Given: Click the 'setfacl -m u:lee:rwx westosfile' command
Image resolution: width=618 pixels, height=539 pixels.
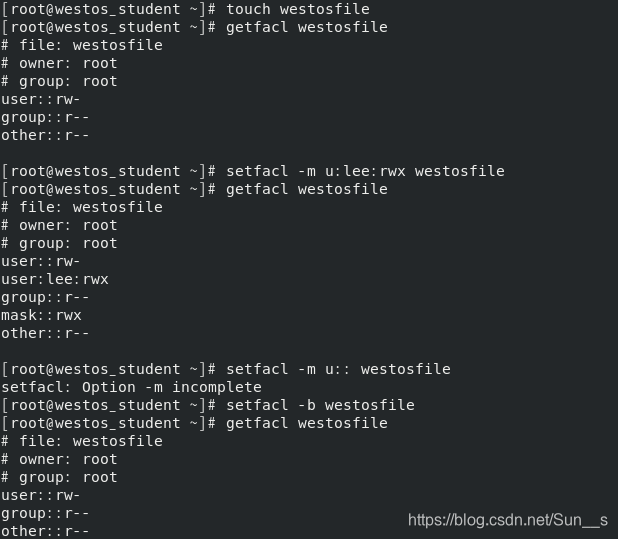Looking at the screenshot, I should (365, 171).
